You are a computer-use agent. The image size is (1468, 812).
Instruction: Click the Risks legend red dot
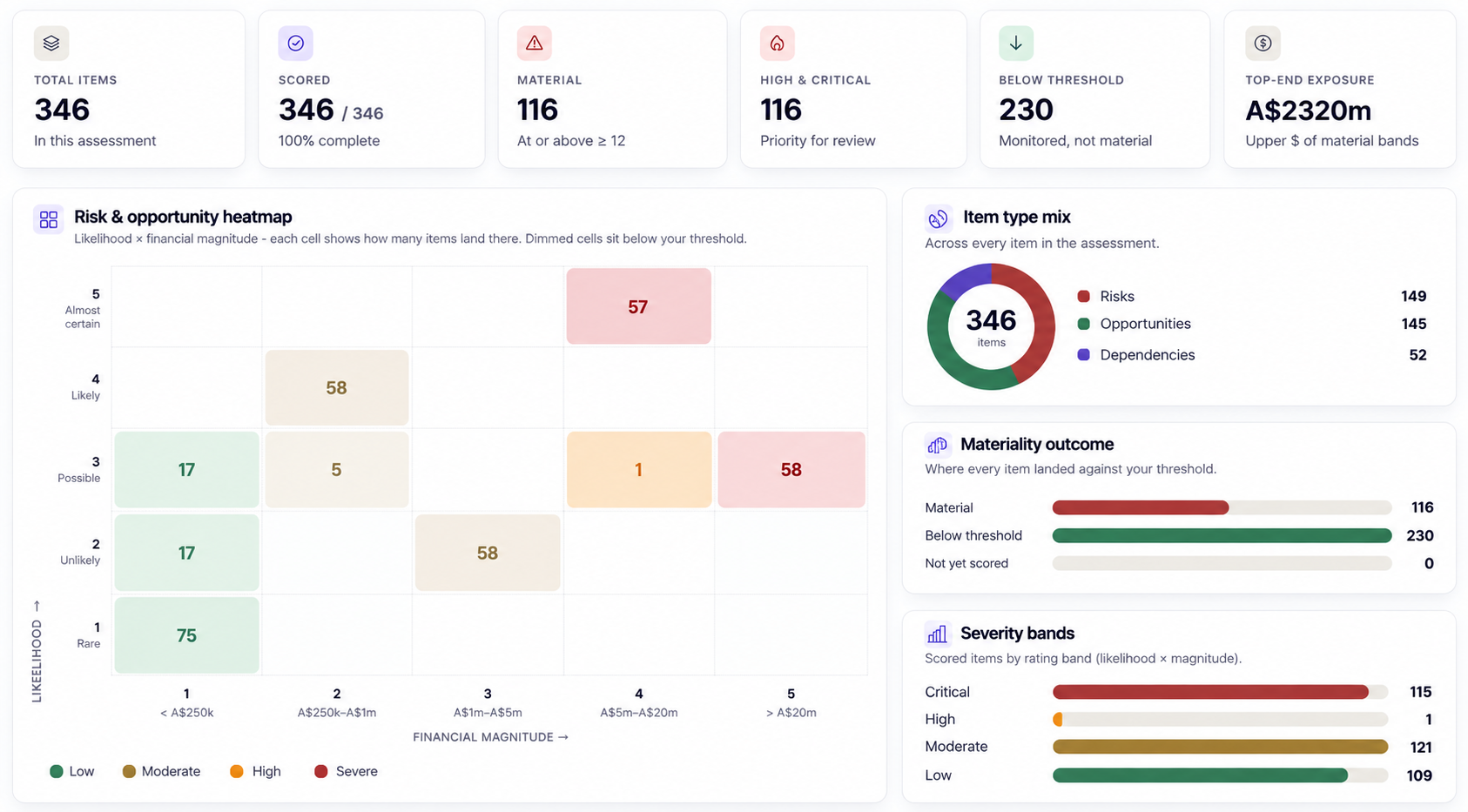[x=1083, y=296]
